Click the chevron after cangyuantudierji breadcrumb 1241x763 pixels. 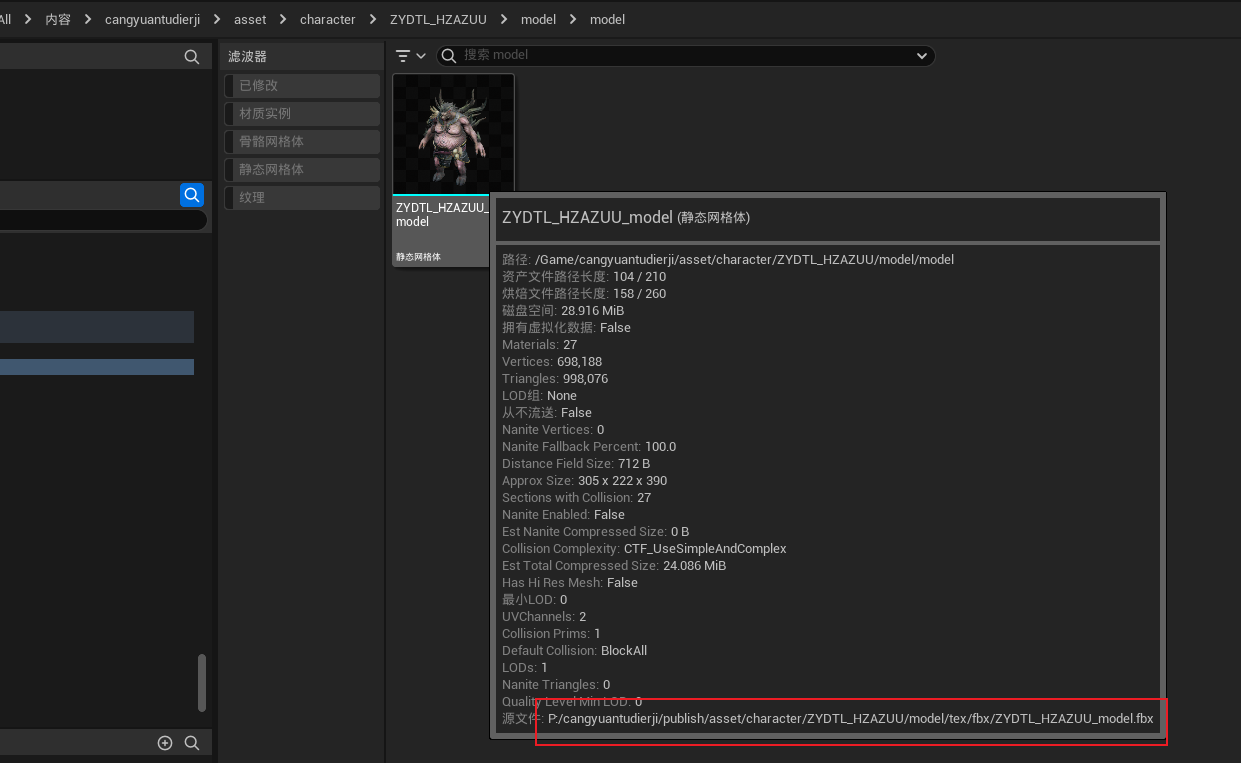[x=217, y=19]
